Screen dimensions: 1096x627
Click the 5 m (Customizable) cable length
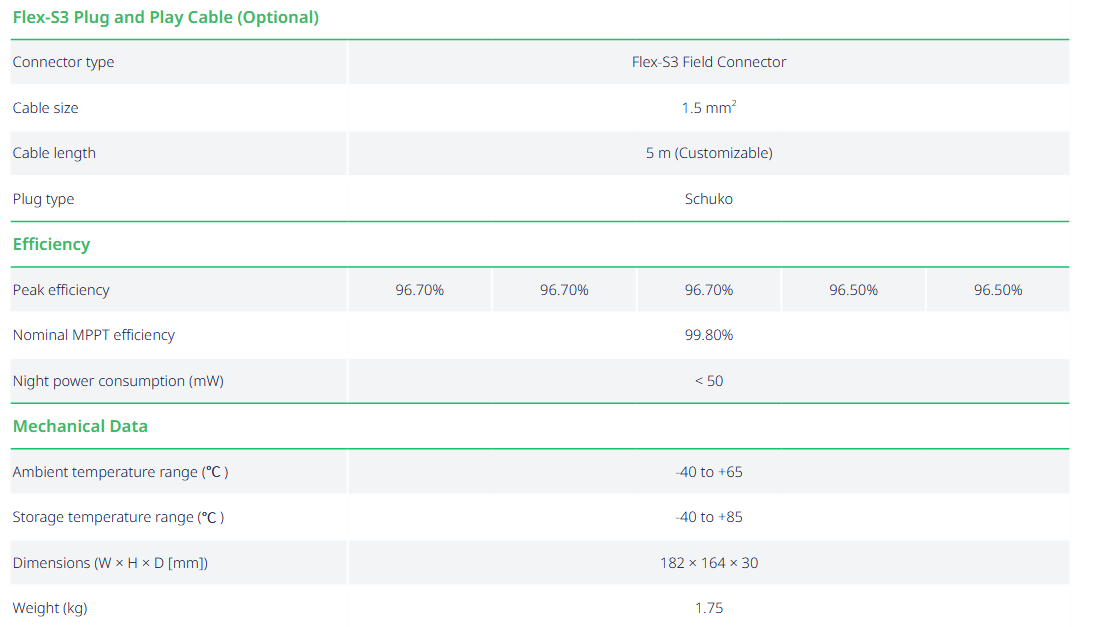click(708, 153)
